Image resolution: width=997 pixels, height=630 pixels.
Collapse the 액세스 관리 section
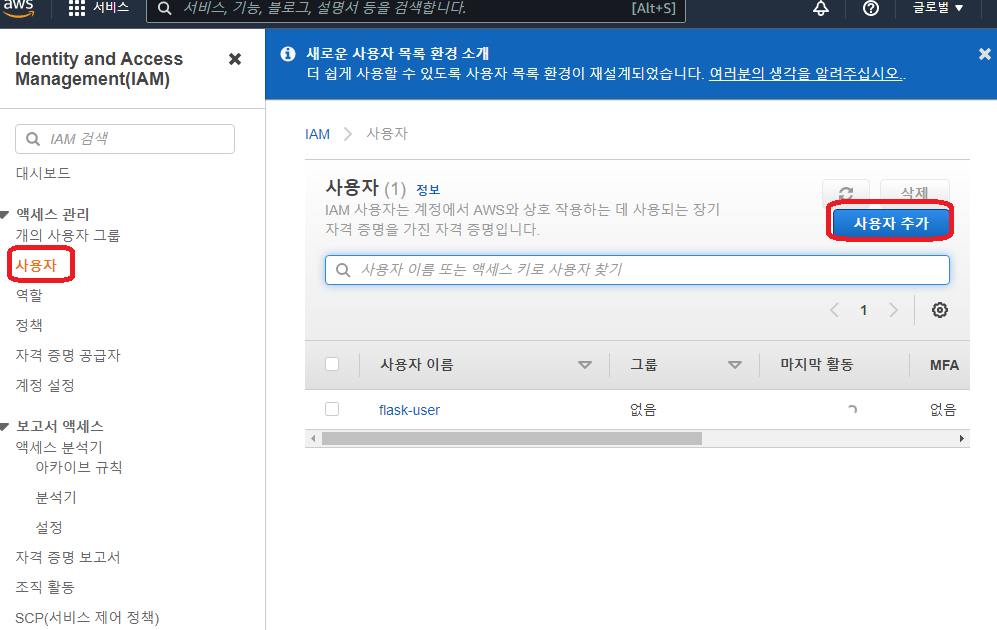4,215
